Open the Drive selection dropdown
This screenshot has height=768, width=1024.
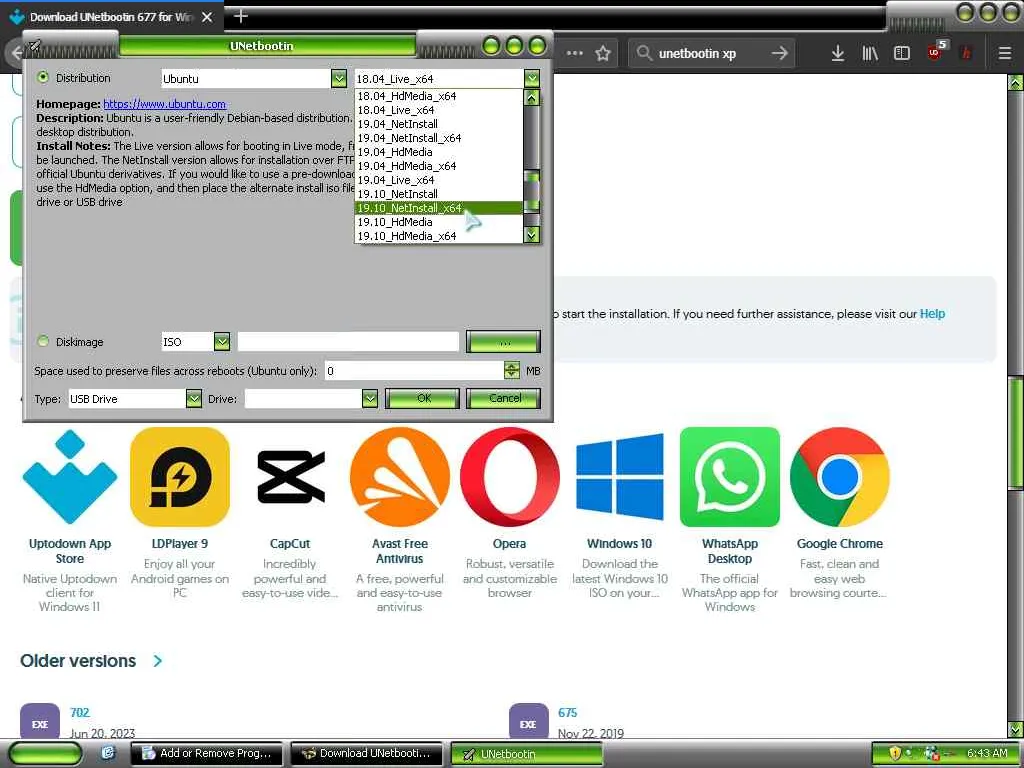pyautogui.click(x=370, y=398)
